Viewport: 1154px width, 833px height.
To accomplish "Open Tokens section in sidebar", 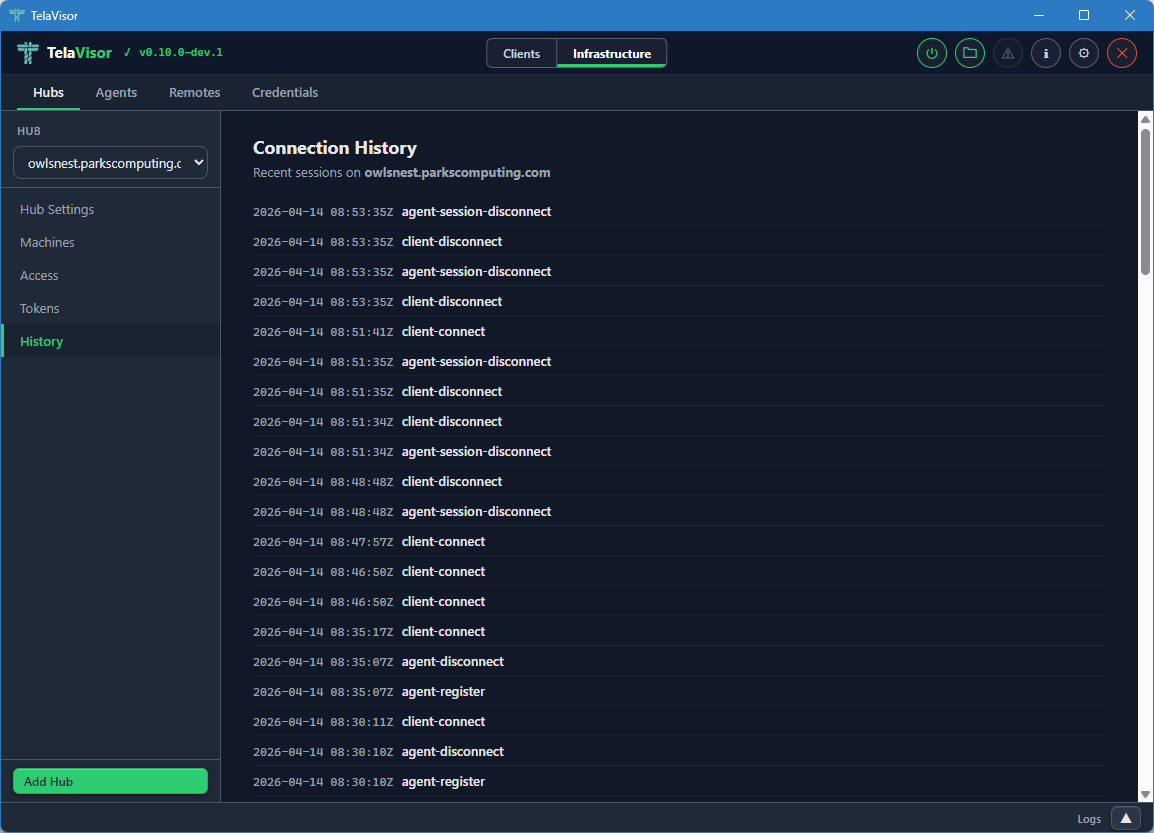I will 40,309.
